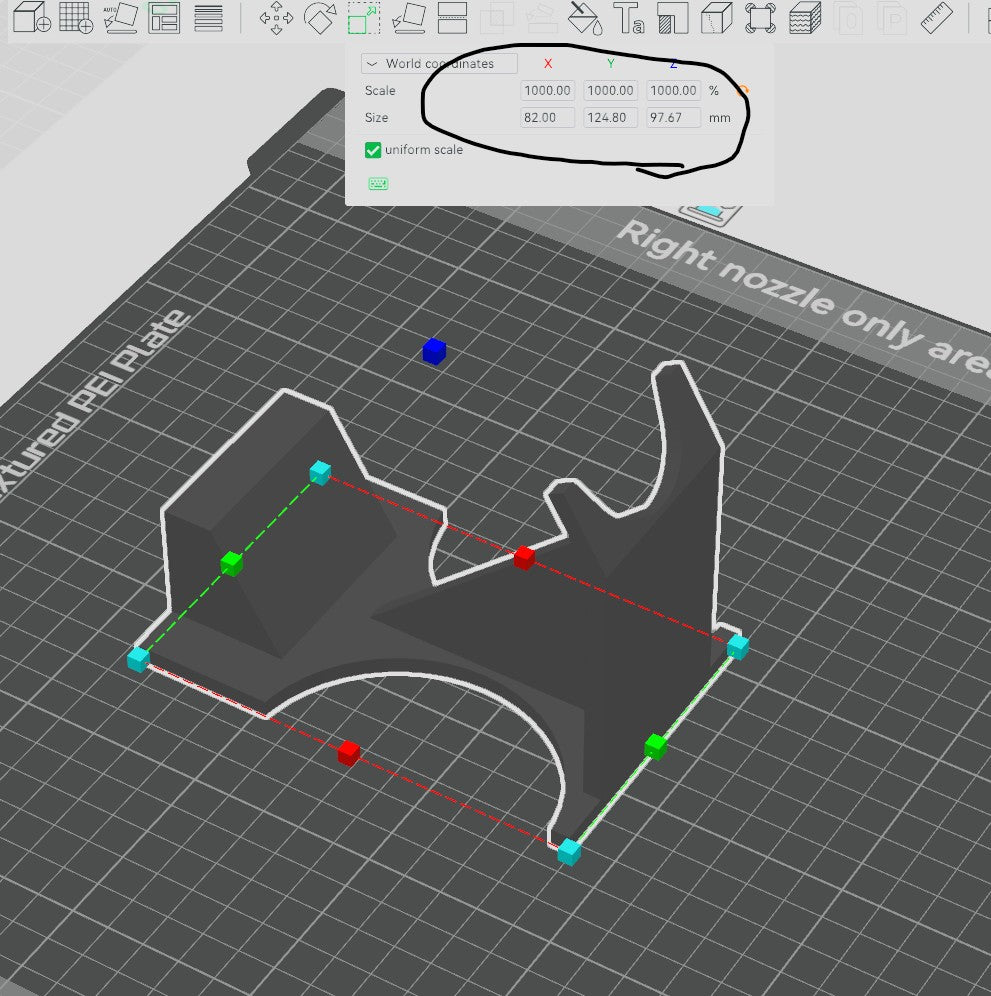Click the orange reset scale icon

point(742,90)
